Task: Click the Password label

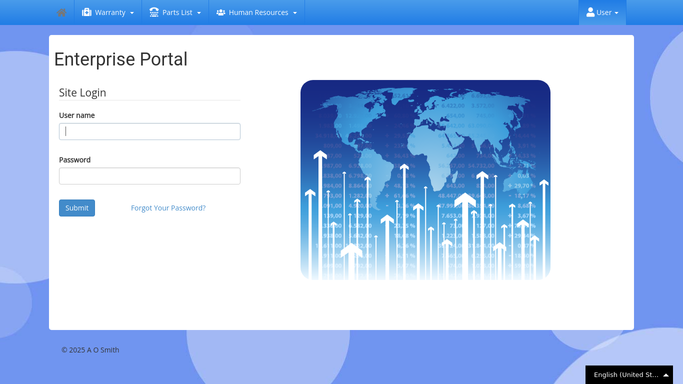Action: 75,160
